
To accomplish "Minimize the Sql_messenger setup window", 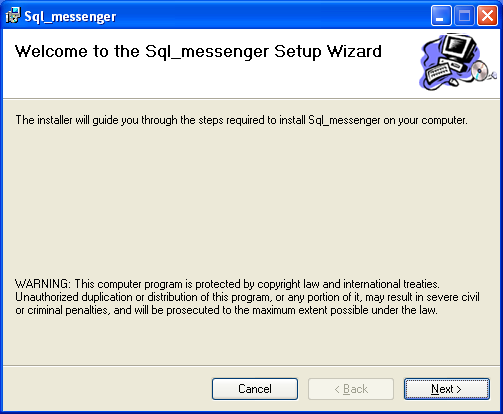I will point(441,15).
